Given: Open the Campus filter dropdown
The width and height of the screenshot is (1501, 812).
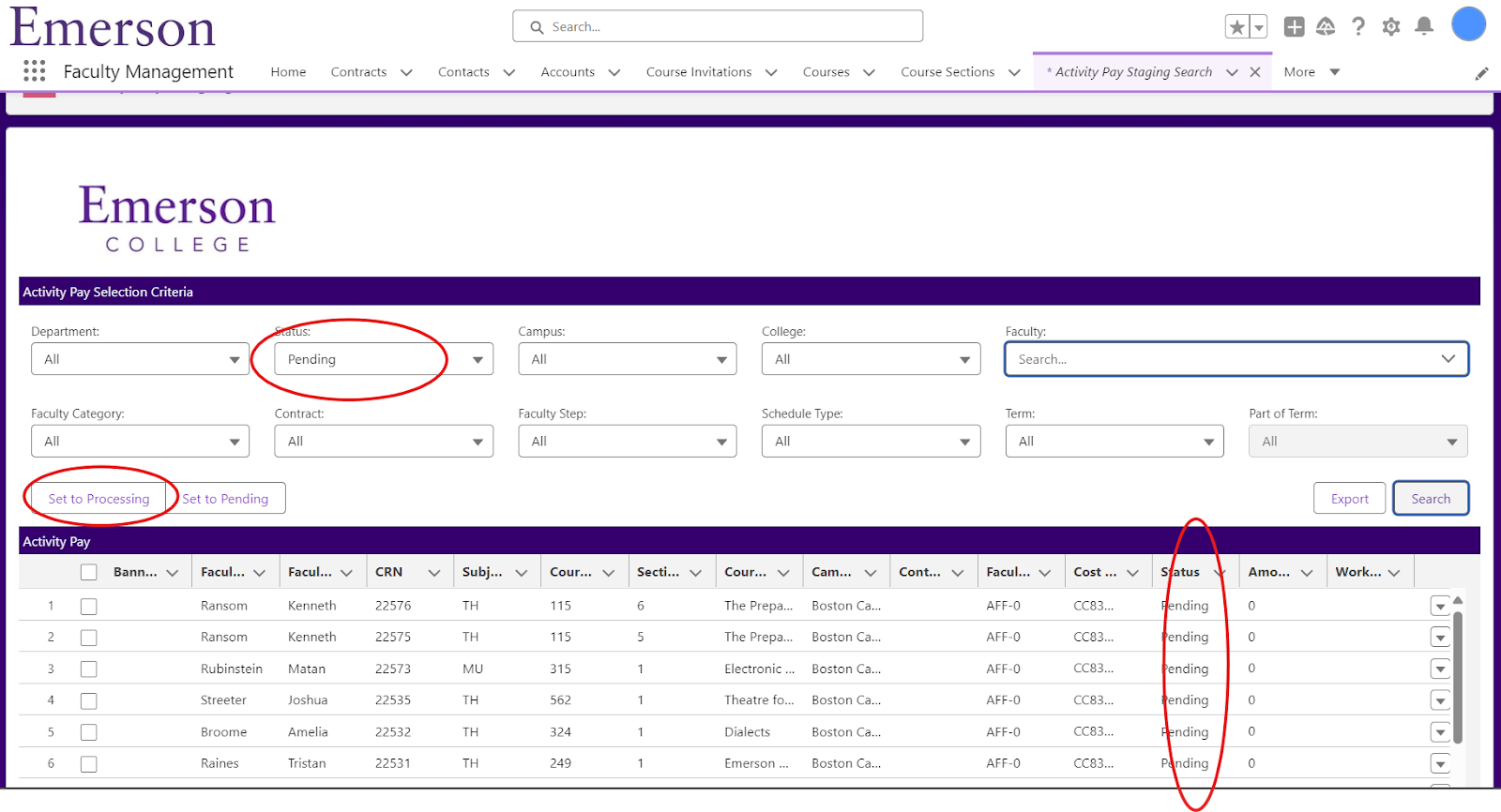Looking at the screenshot, I should (628, 359).
